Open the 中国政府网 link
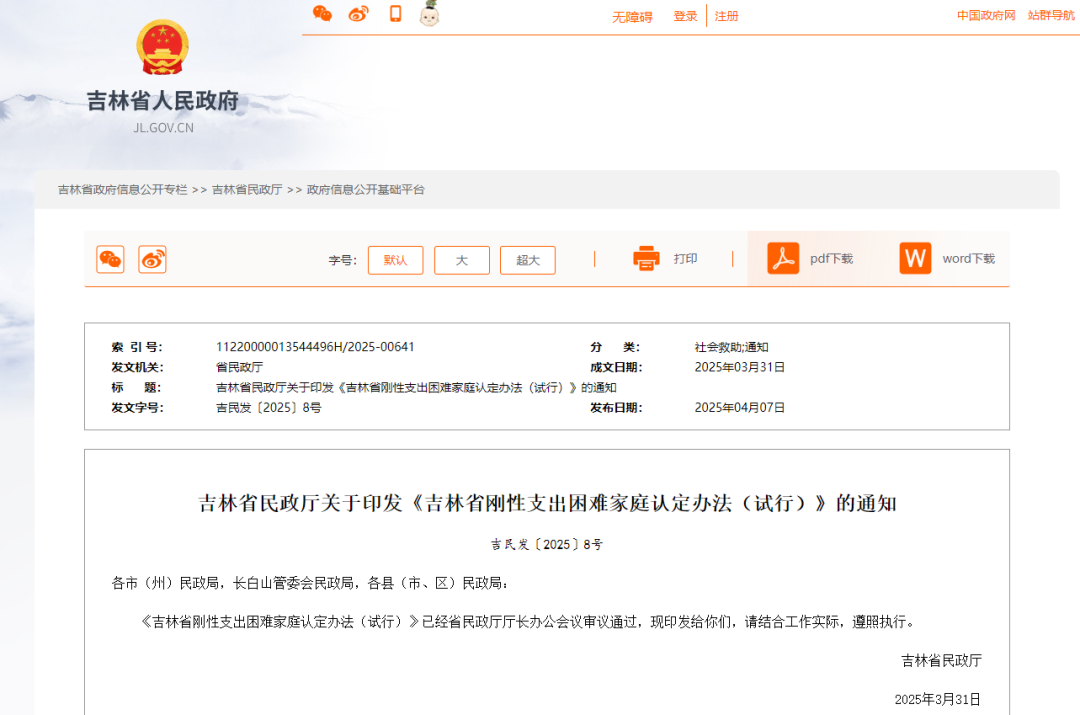Image resolution: width=1080 pixels, height=715 pixels. click(x=985, y=15)
